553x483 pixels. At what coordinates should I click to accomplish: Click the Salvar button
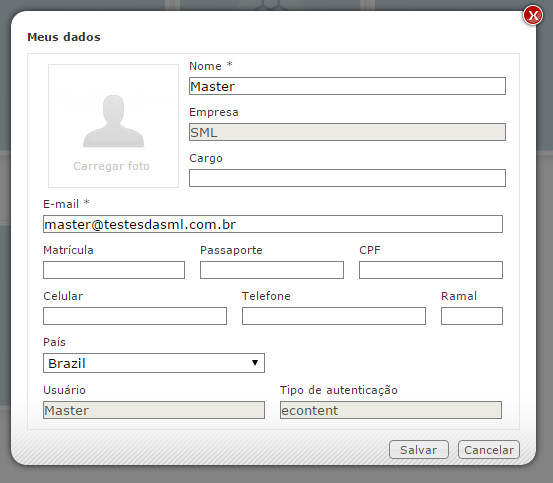tap(419, 450)
